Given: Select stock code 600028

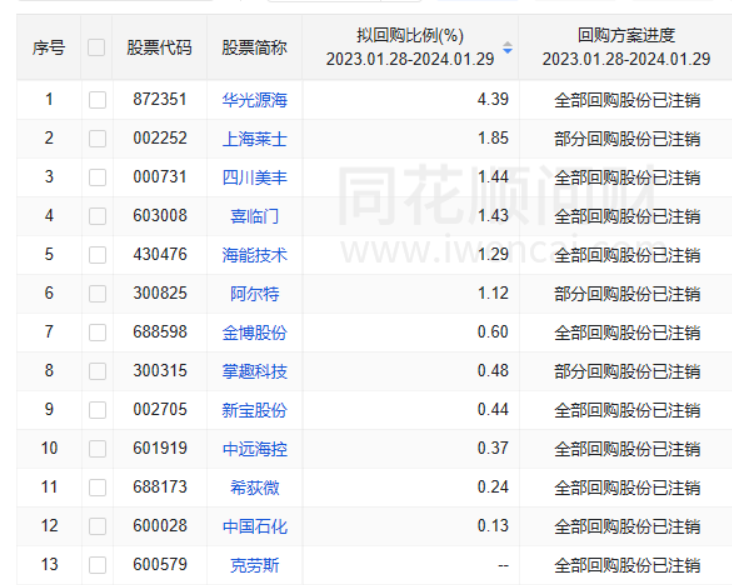Looking at the screenshot, I should coord(160,526).
